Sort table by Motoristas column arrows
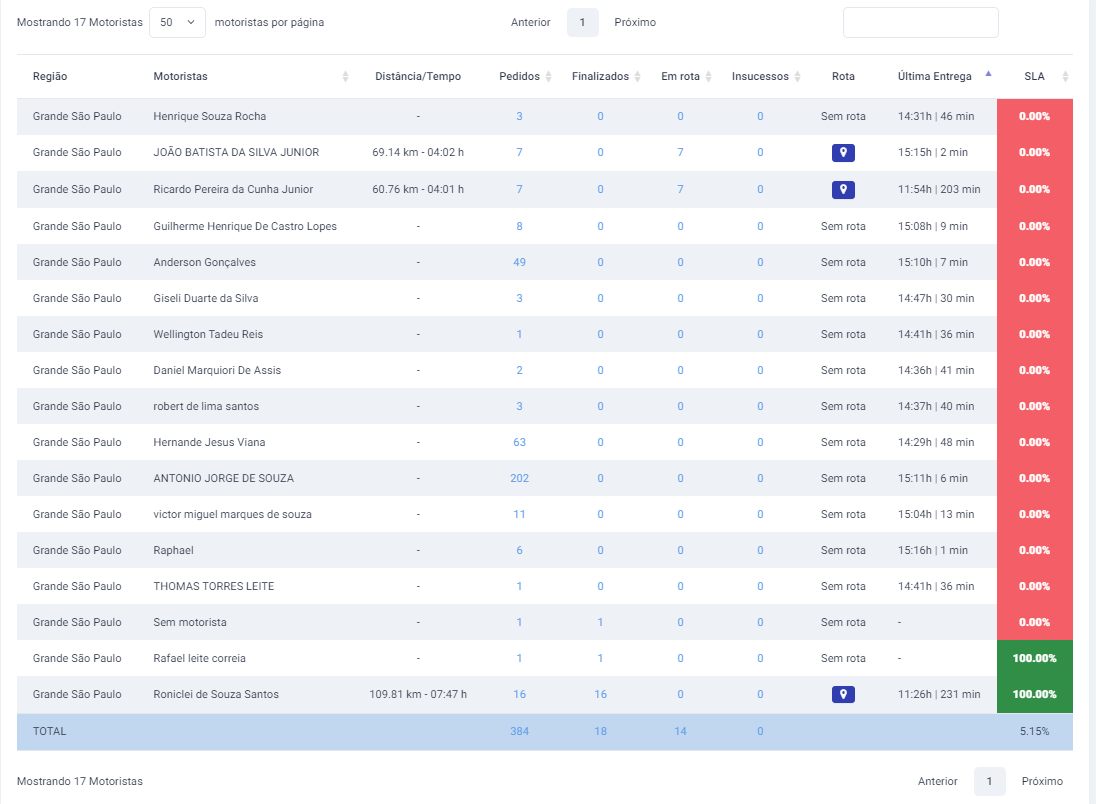The width and height of the screenshot is (1096, 804). [x=345, y=76]
